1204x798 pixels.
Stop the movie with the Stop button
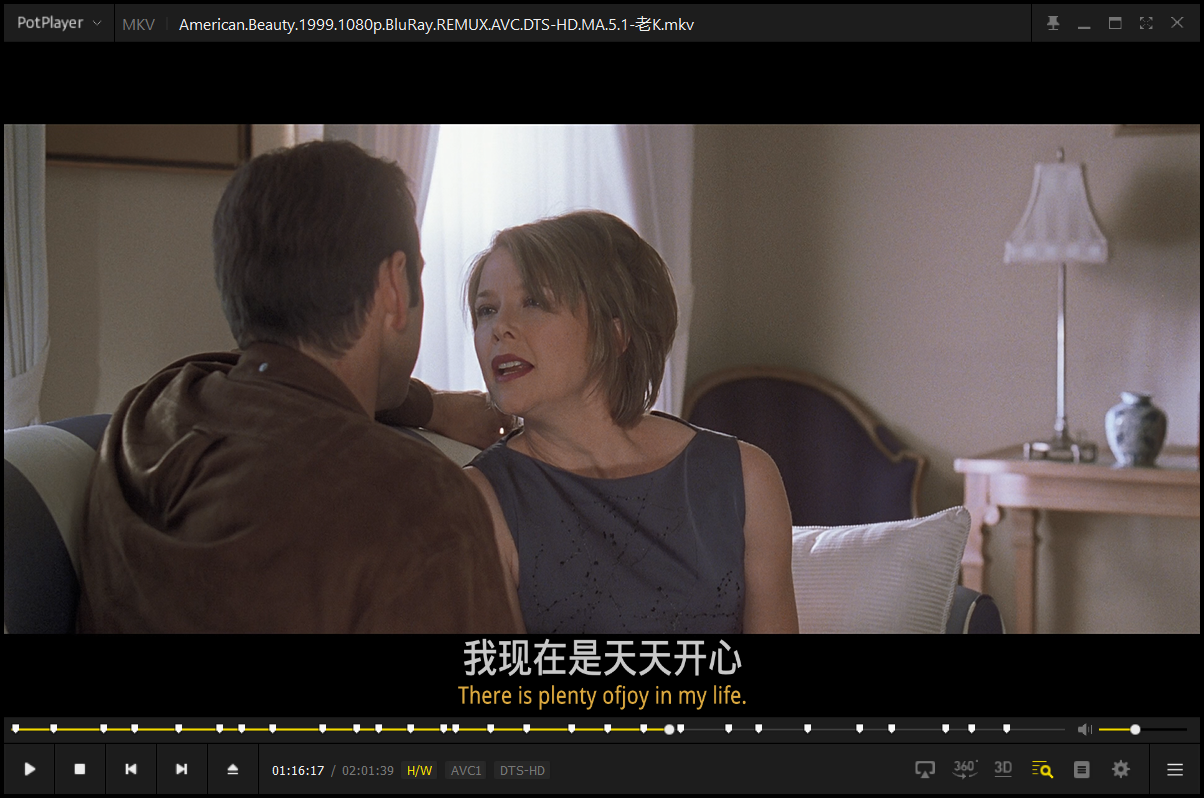(x=80, y=769)
